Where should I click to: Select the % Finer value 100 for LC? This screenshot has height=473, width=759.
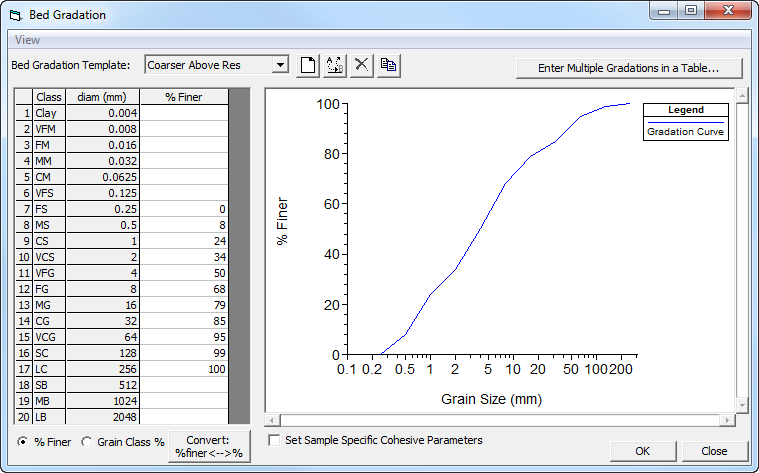pos(184,368)
